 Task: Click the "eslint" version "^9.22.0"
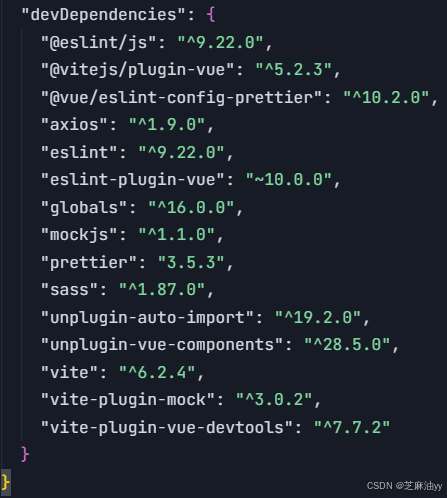[181, 153]
